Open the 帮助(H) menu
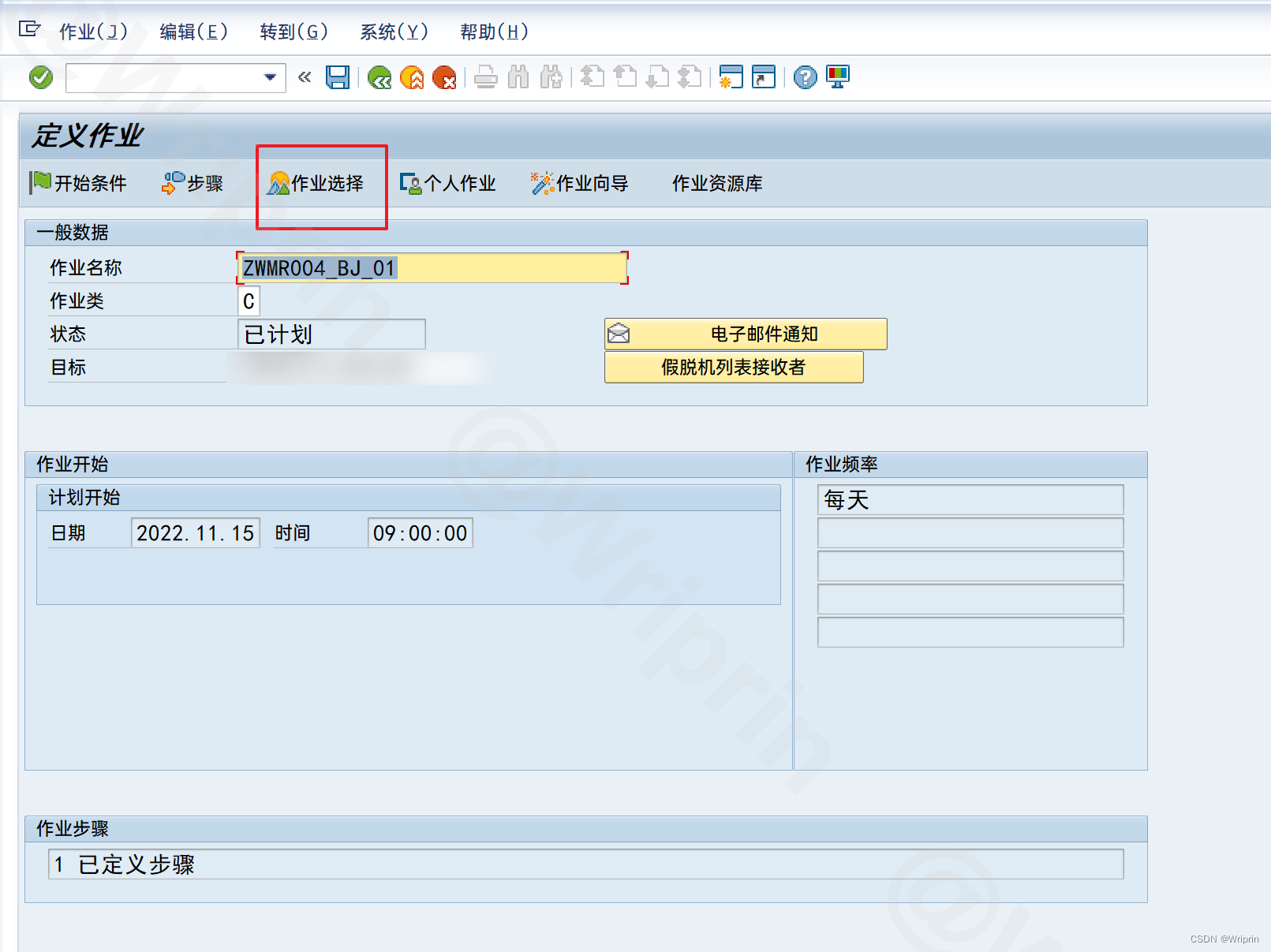Image resolution: width=1271 pixels, height=952 pixels. (x=494, y=32)
